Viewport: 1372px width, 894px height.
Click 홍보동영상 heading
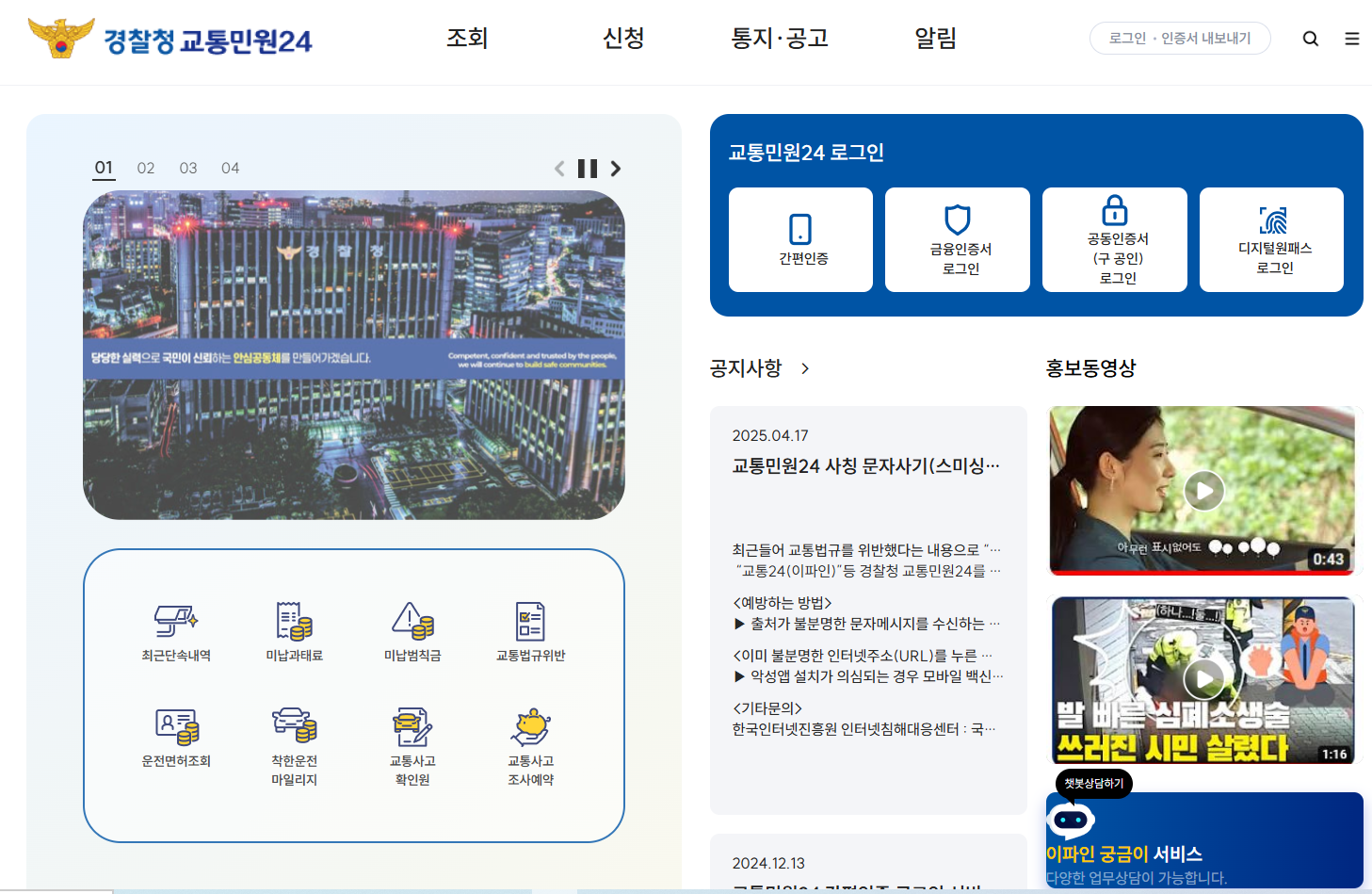1091,368
